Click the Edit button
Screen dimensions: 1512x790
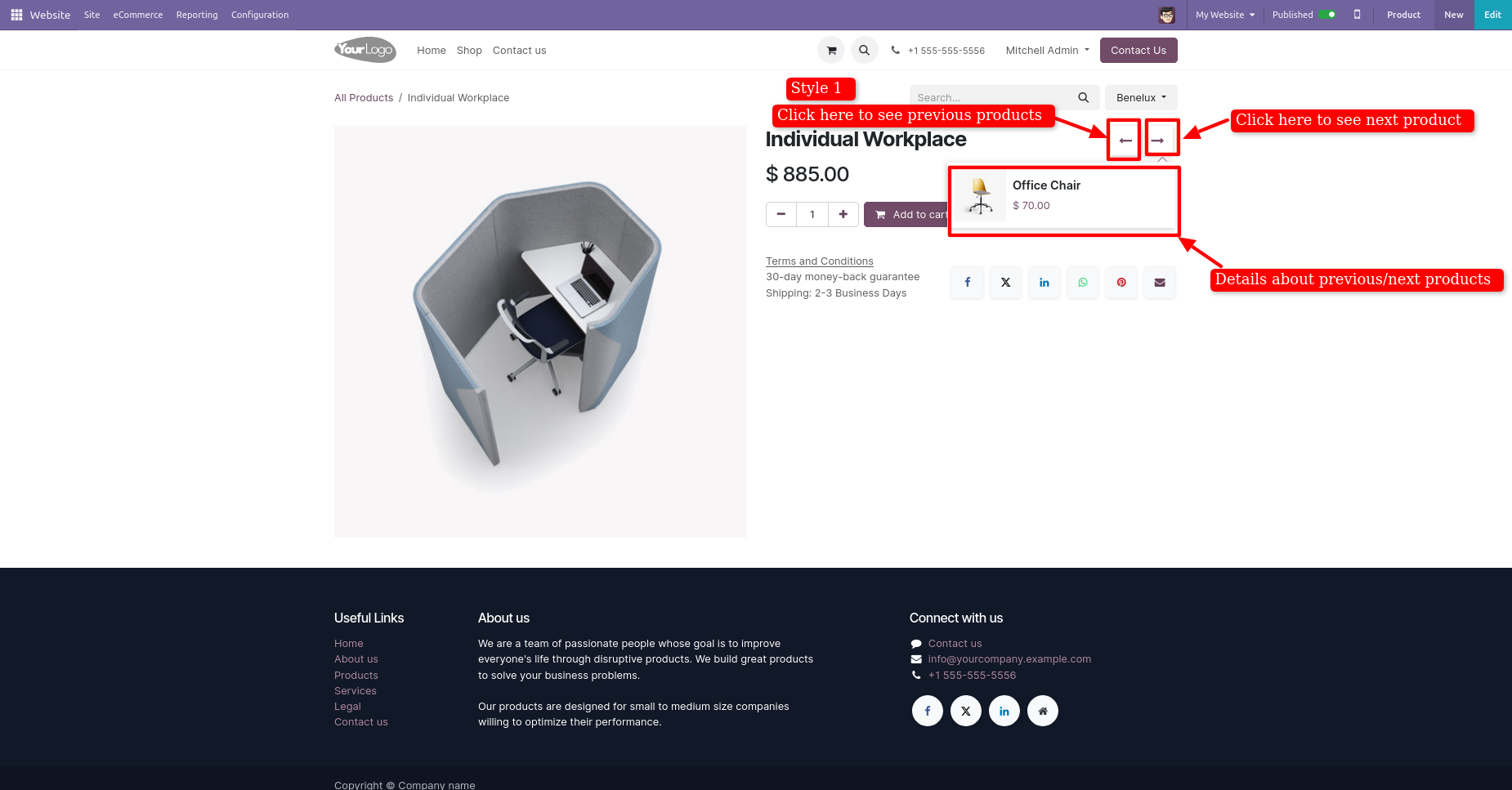click(x=1492, y=15)
